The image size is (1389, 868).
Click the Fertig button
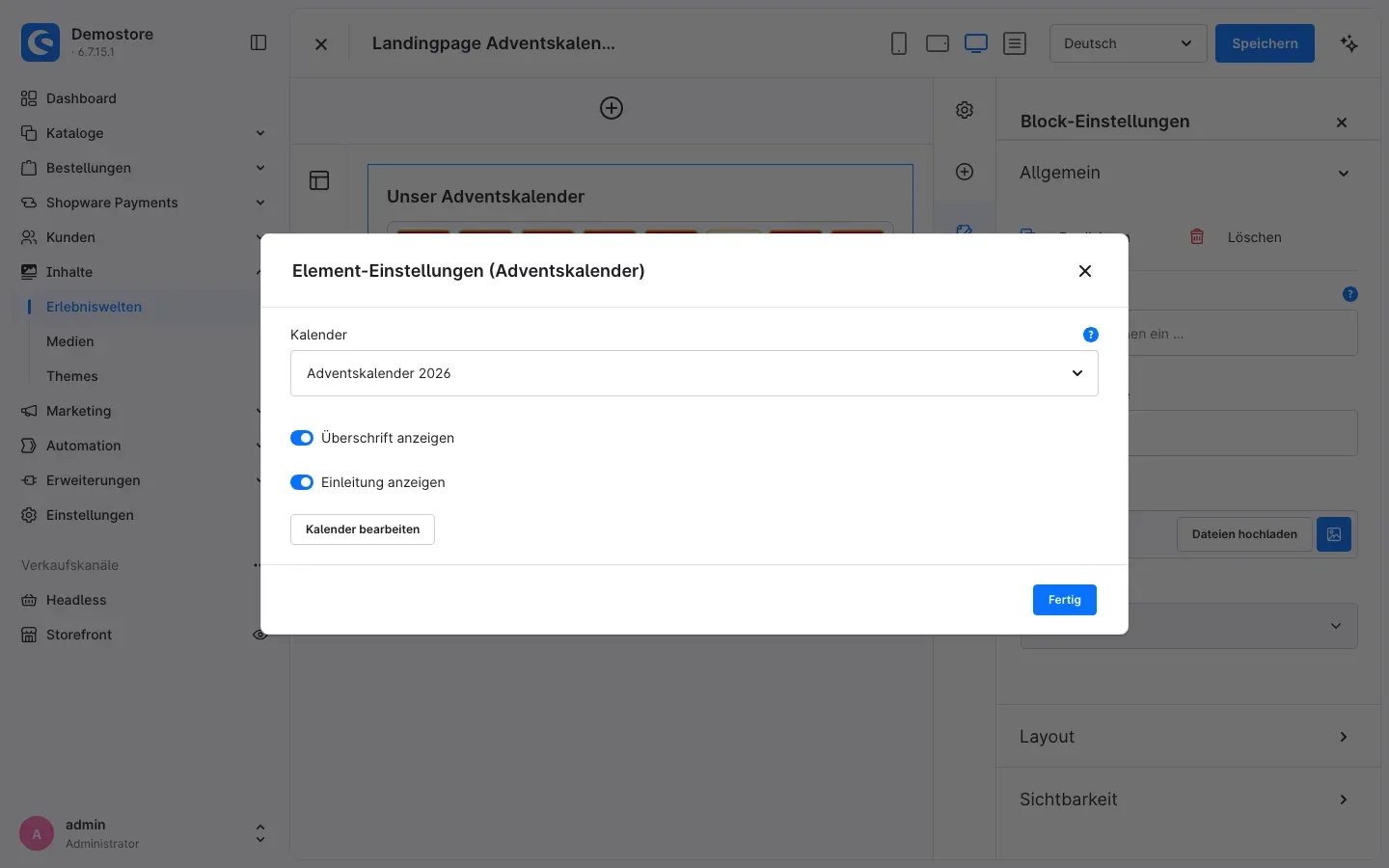click(x=1065, y=600)
